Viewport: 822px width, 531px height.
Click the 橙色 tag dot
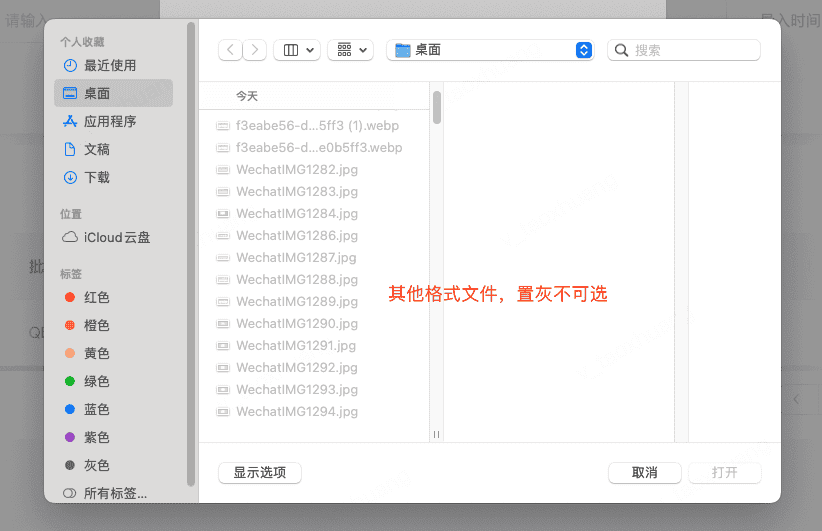[x=70, y=326]
